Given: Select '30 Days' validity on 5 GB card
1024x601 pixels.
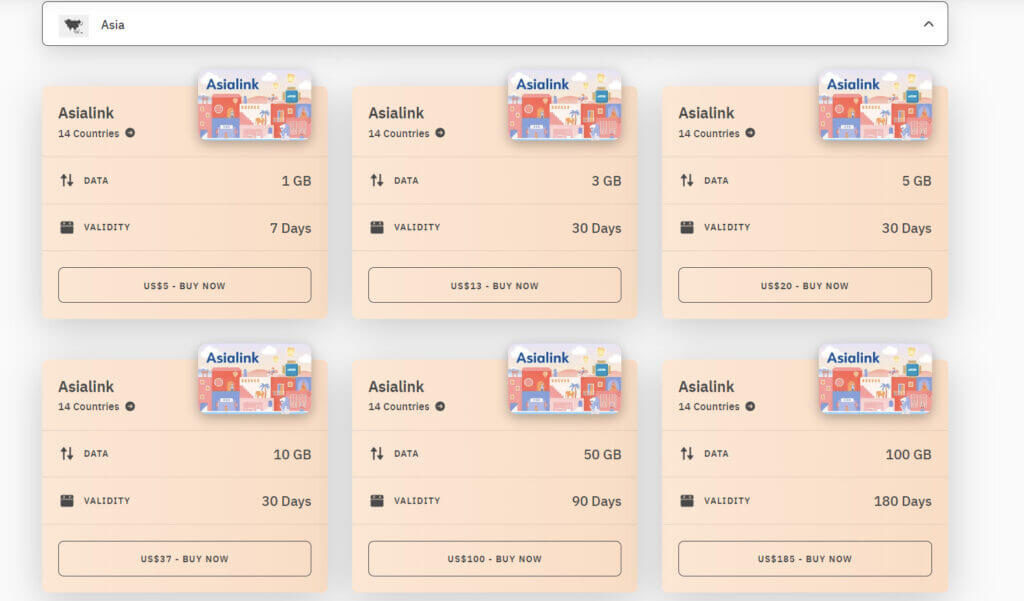Looking at the screenshot, I should (907, 228).
